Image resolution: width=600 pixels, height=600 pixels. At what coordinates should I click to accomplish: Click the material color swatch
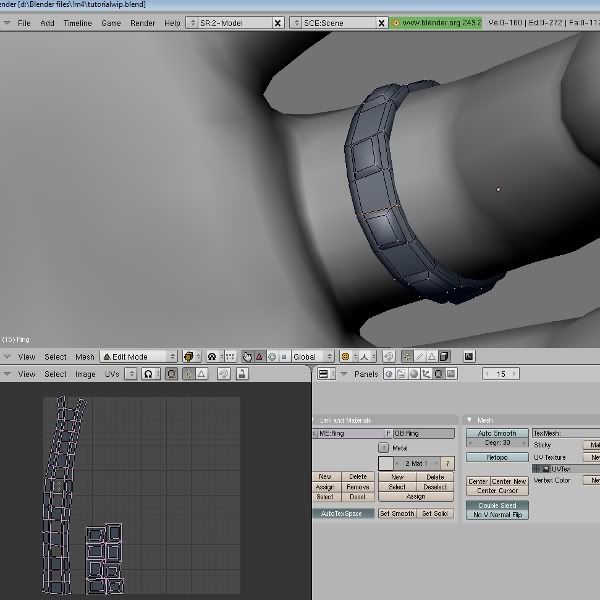[x=386, y=463]
